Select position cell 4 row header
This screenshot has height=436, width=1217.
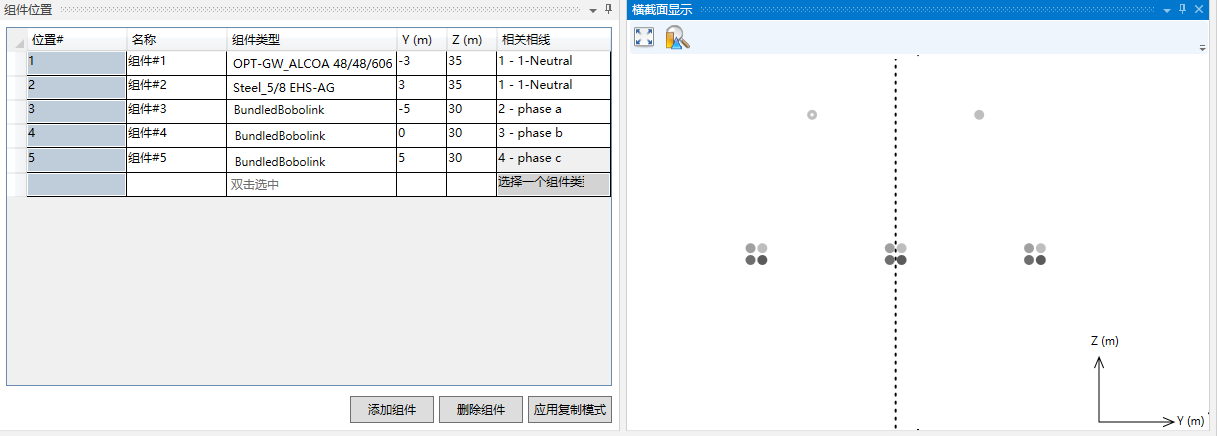point(77,135)
